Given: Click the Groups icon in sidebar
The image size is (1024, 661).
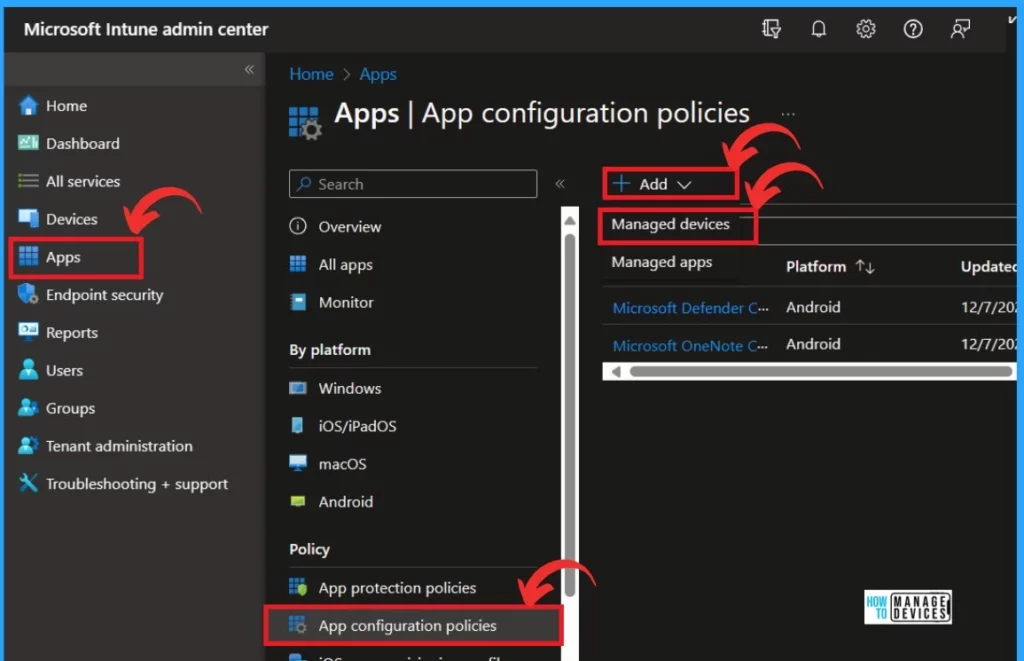Looking at the screenshot, I should (x=28, y=408).
